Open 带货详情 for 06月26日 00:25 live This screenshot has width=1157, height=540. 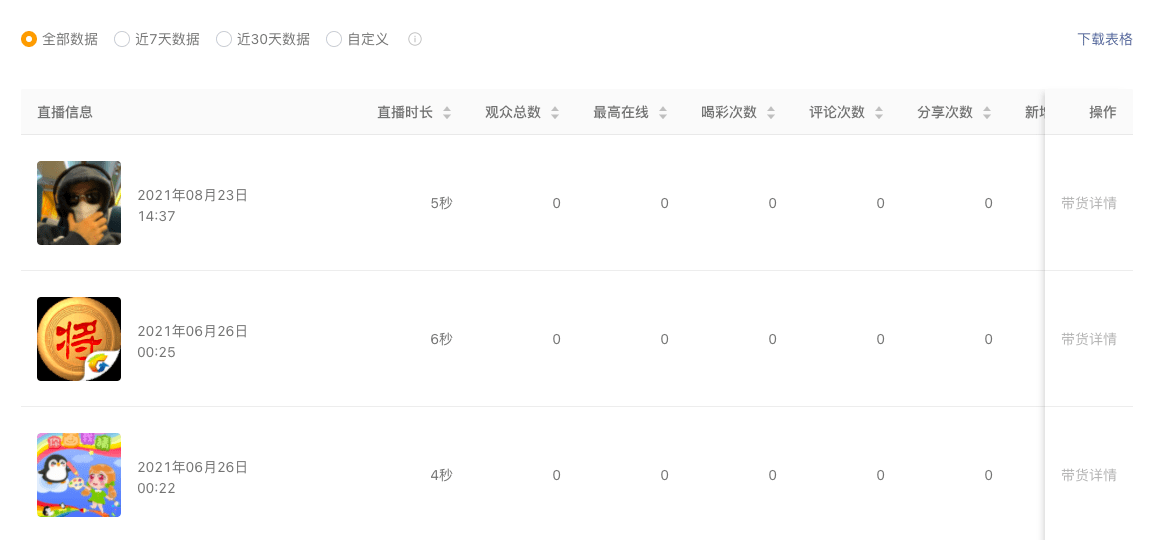[x=1088, y=339]
